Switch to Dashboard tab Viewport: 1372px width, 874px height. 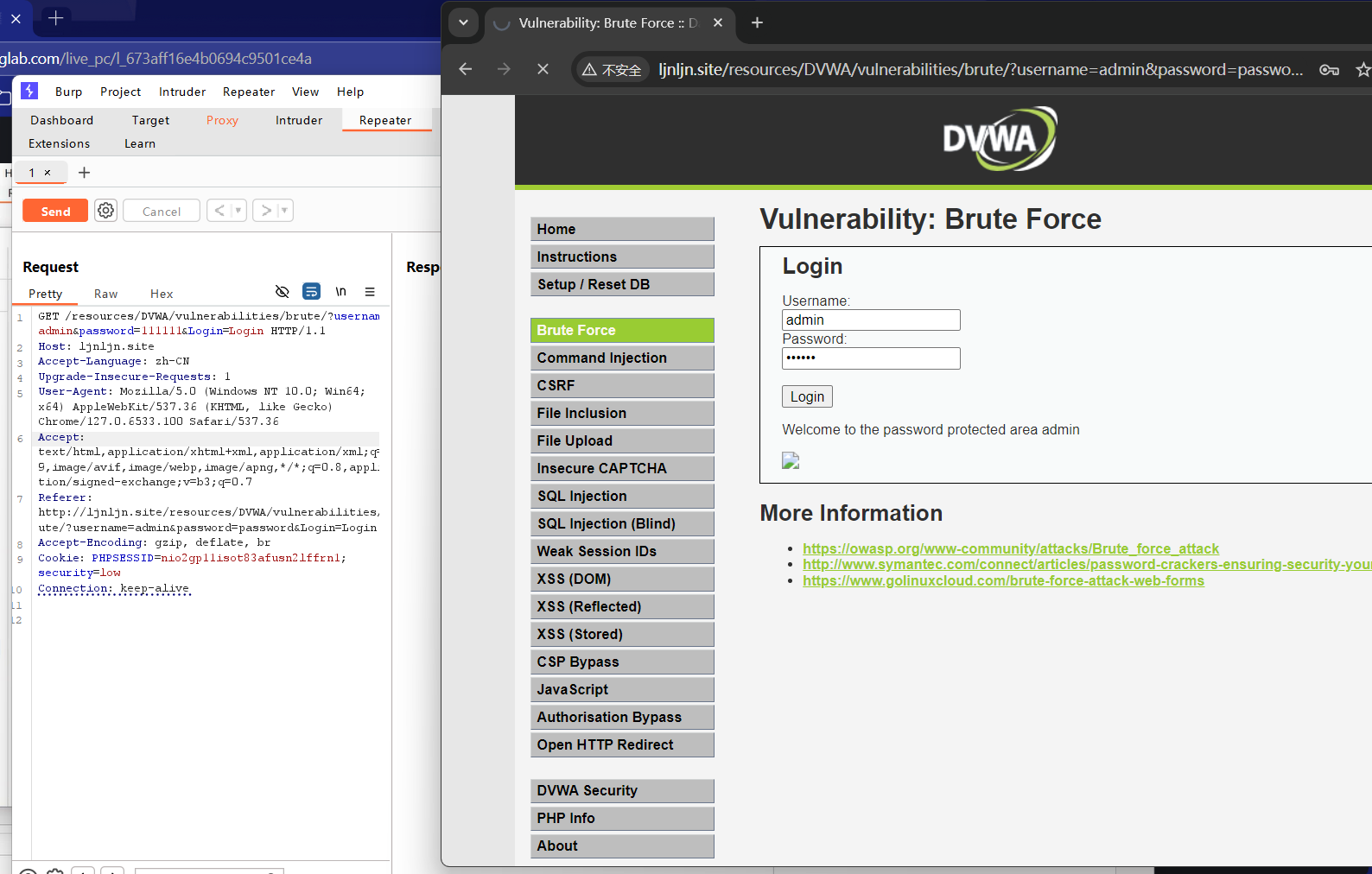[61, 120]
